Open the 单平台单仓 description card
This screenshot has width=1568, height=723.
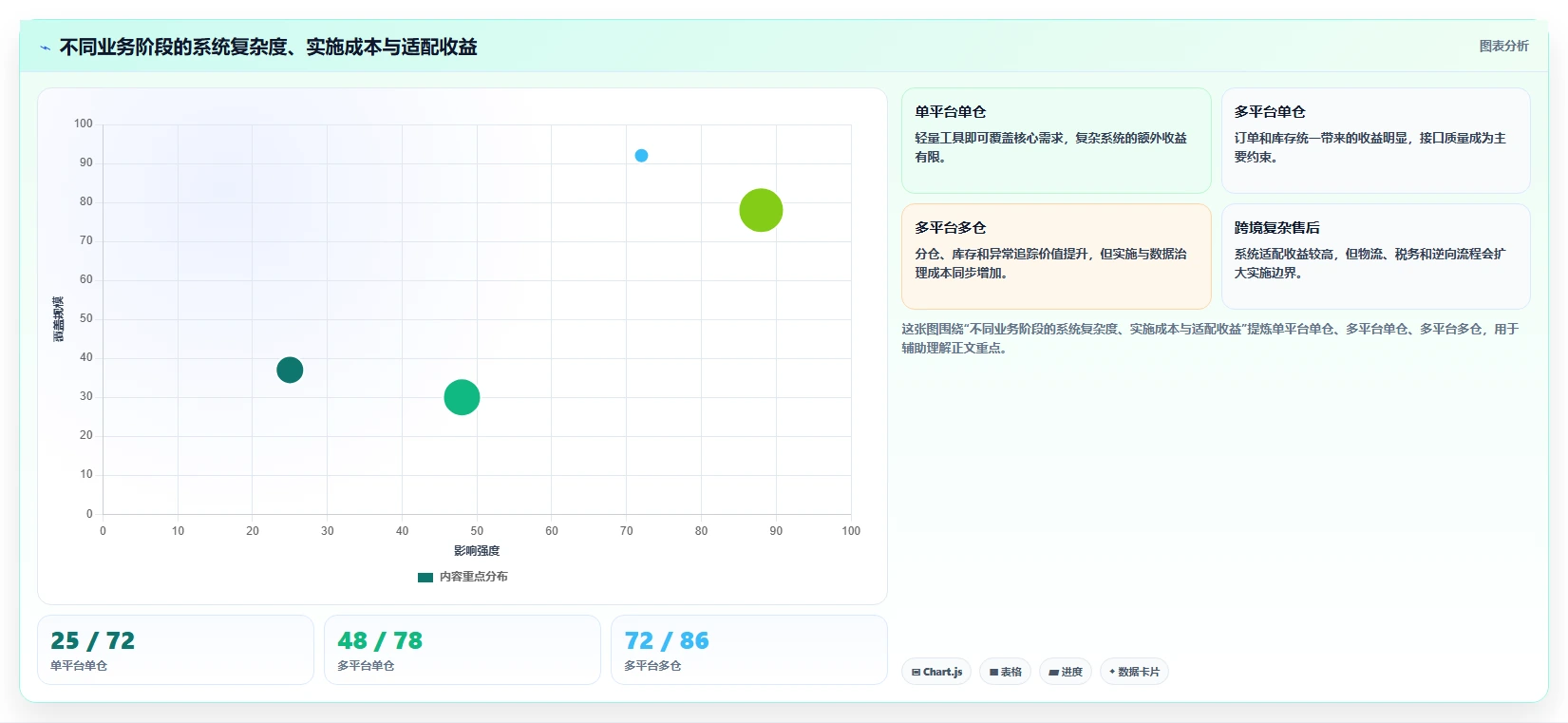point(1056,141)
